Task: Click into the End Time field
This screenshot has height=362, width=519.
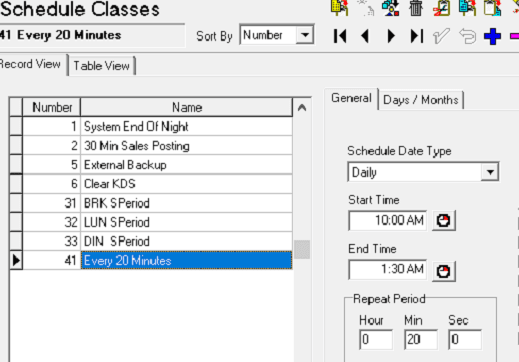Action: pyautogui.click(x=388, y=269)
